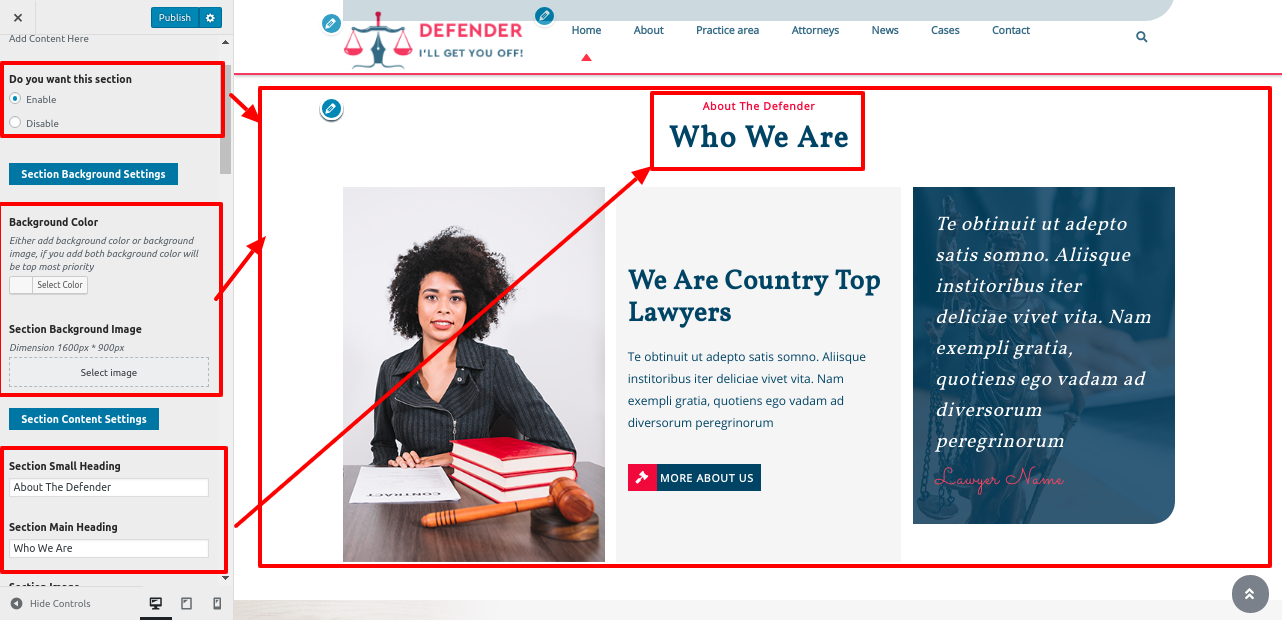The height and width of the screenshot is (620, 1282).
Task: Collapse sidebar via Hide Controls
Action: click(51, 603)
